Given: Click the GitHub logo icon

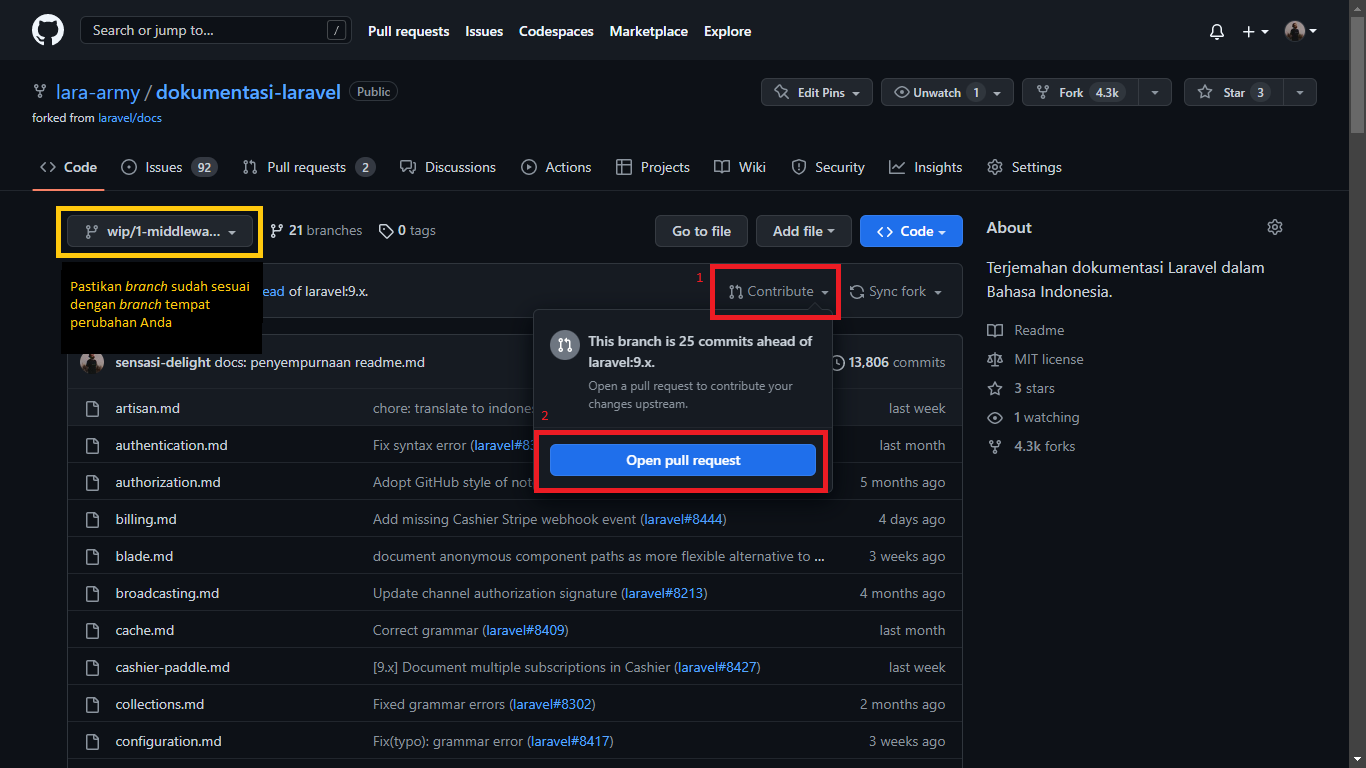Looking at the screenshot, I should point(48,31).
